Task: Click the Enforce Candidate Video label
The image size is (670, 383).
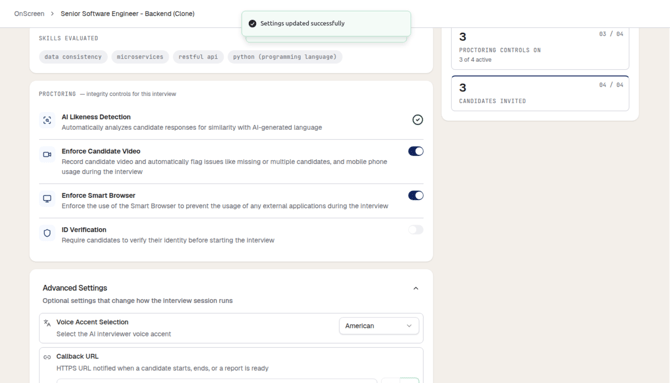Action: [101, 151]
